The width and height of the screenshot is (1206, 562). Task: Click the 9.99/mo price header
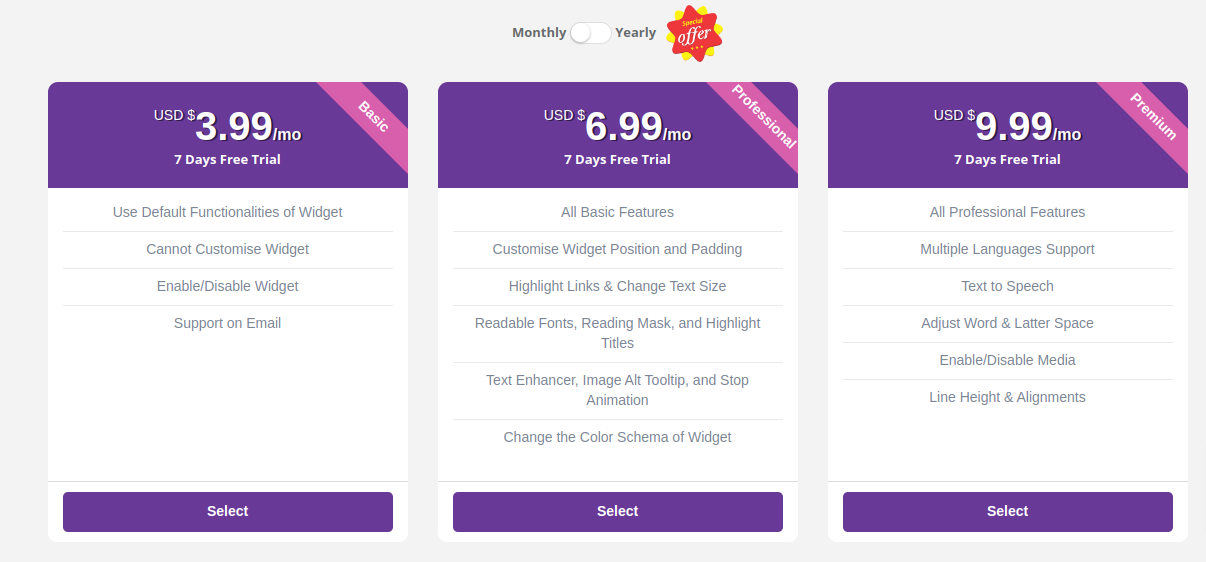tap(1008, 127)
